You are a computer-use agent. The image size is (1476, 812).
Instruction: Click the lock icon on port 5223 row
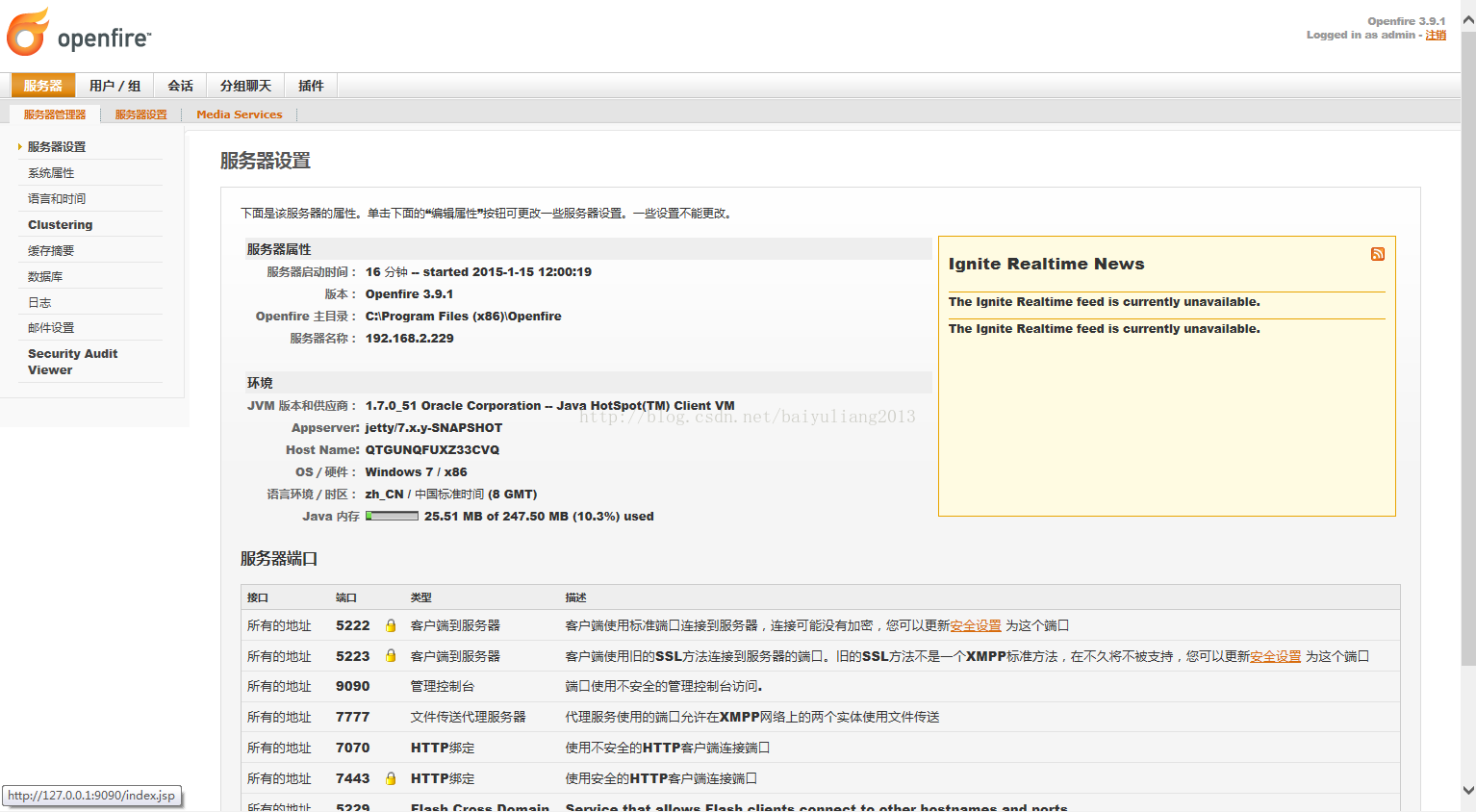click(391, 656)
